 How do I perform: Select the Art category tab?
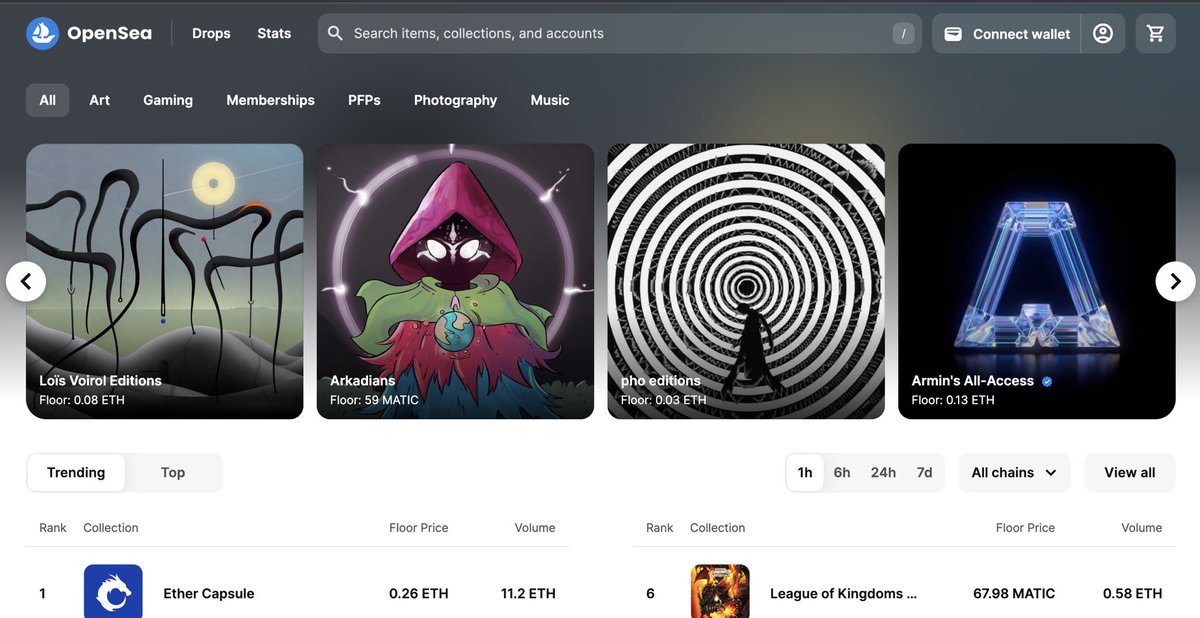click(x=99, y=100)
